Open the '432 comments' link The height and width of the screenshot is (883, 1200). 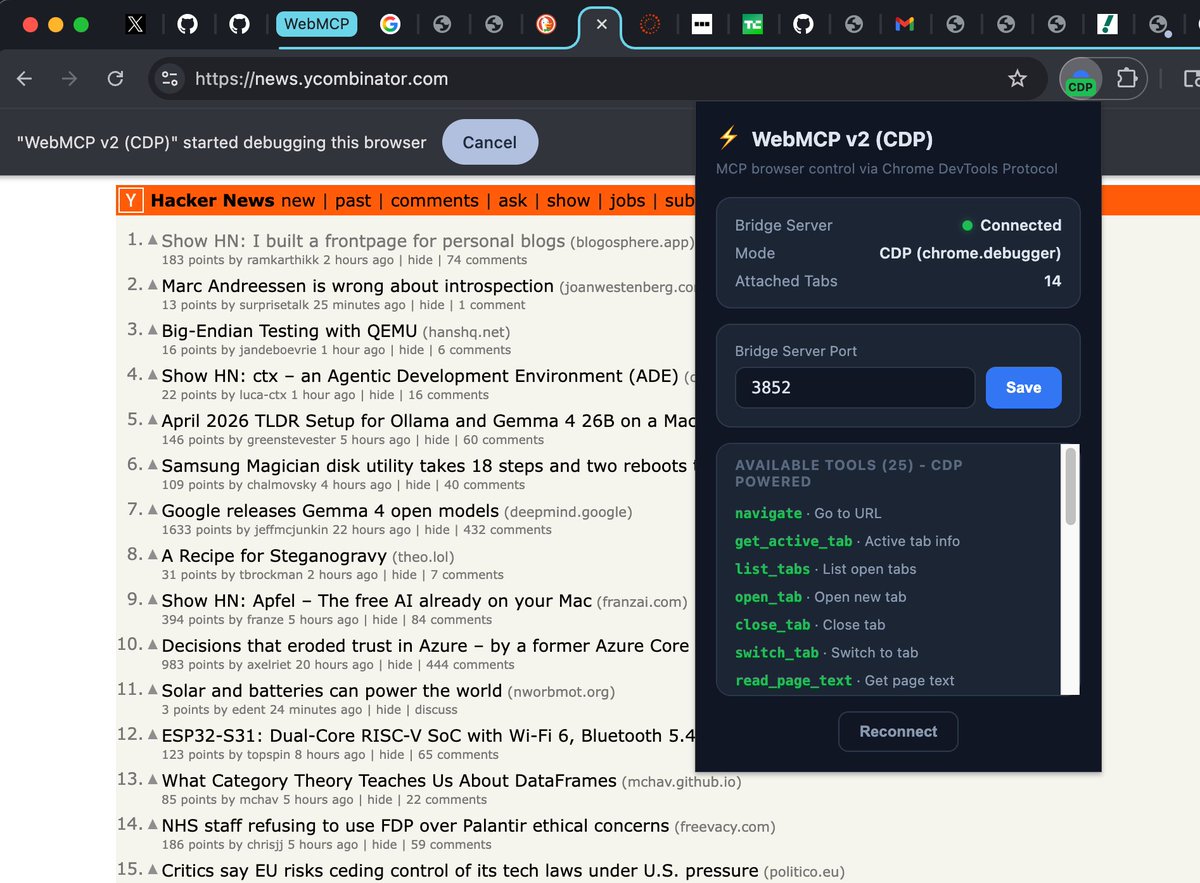click(x=506, y=530)
